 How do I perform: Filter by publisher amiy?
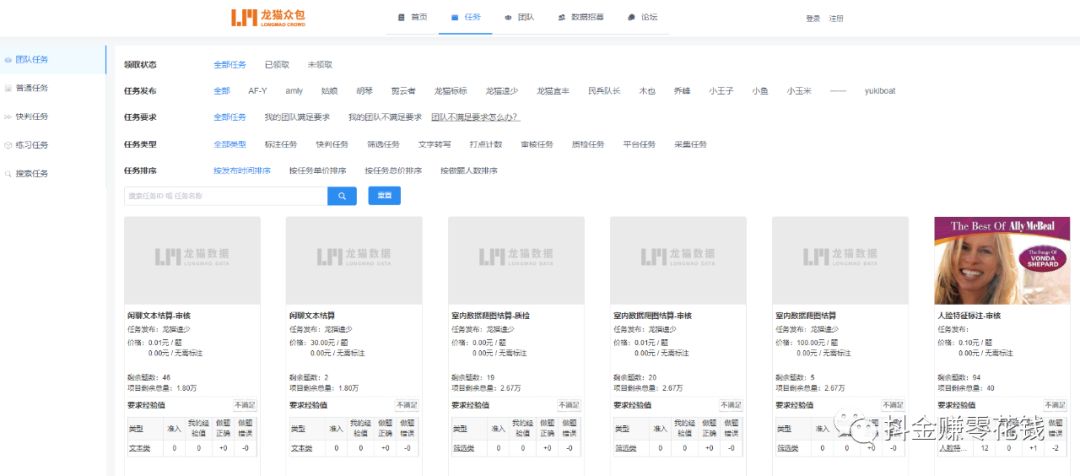pyautogui.click(x=294, y=91)
